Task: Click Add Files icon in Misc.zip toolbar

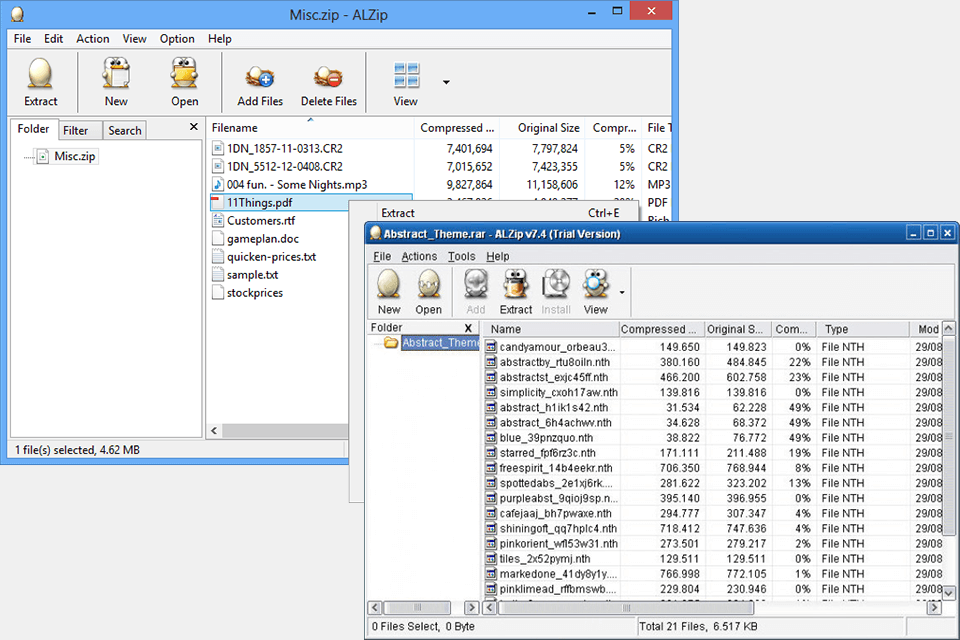Action: [260, 77]
